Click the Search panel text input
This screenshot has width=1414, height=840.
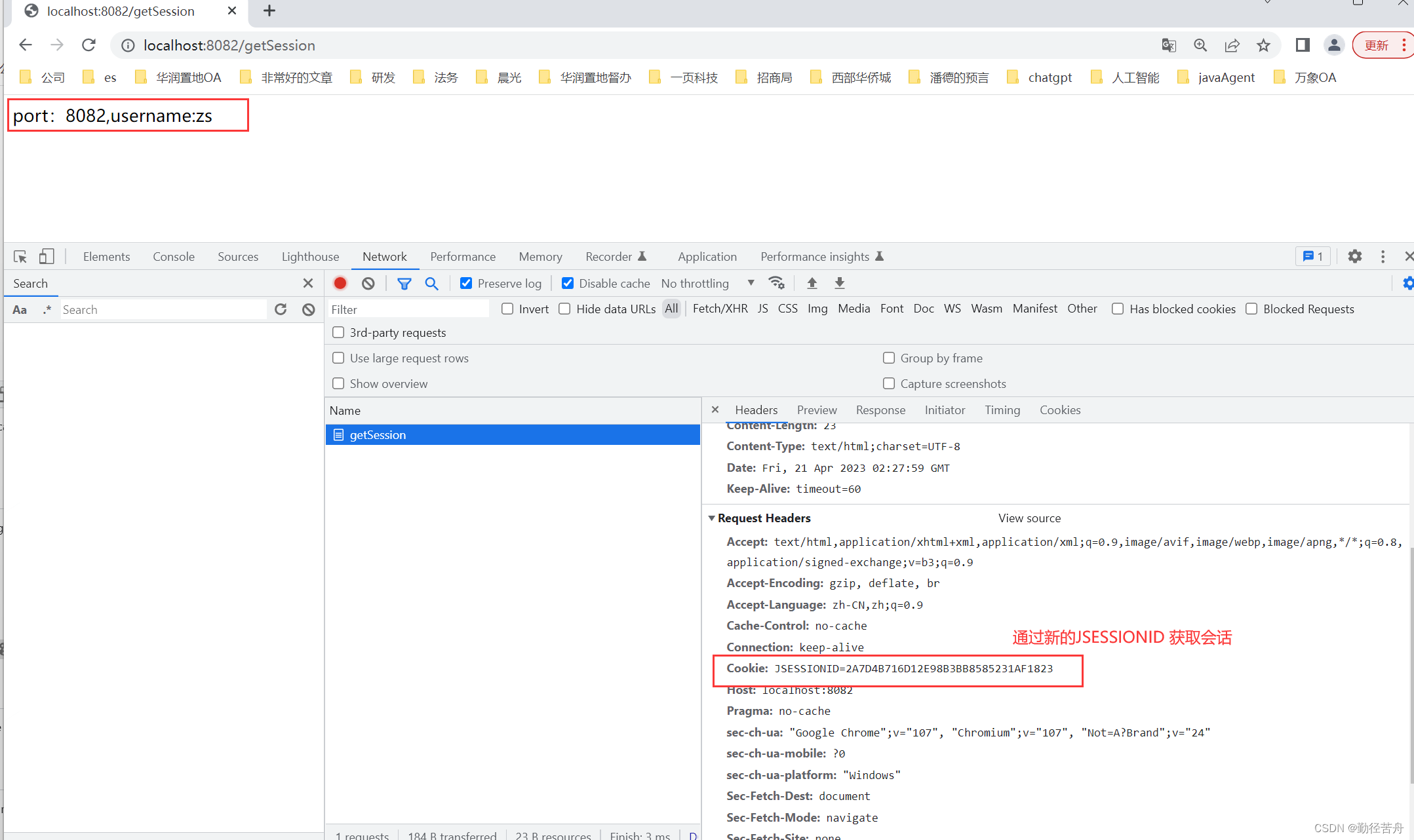(164, 309)
